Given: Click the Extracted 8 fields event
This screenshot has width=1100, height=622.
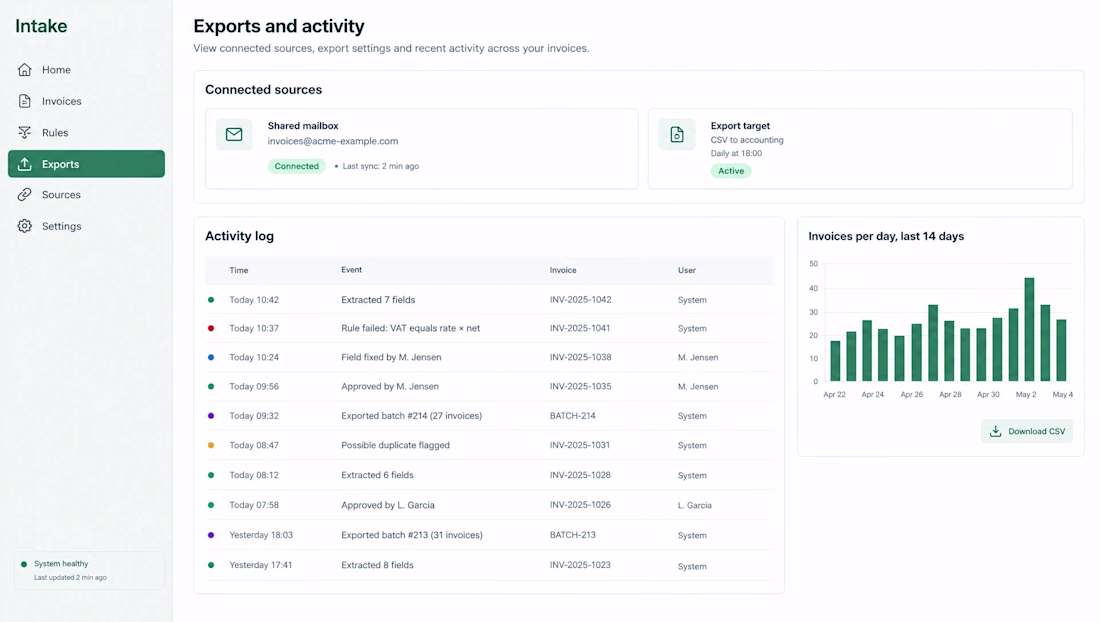Looking at the screenshot, I should pos(377,565).
